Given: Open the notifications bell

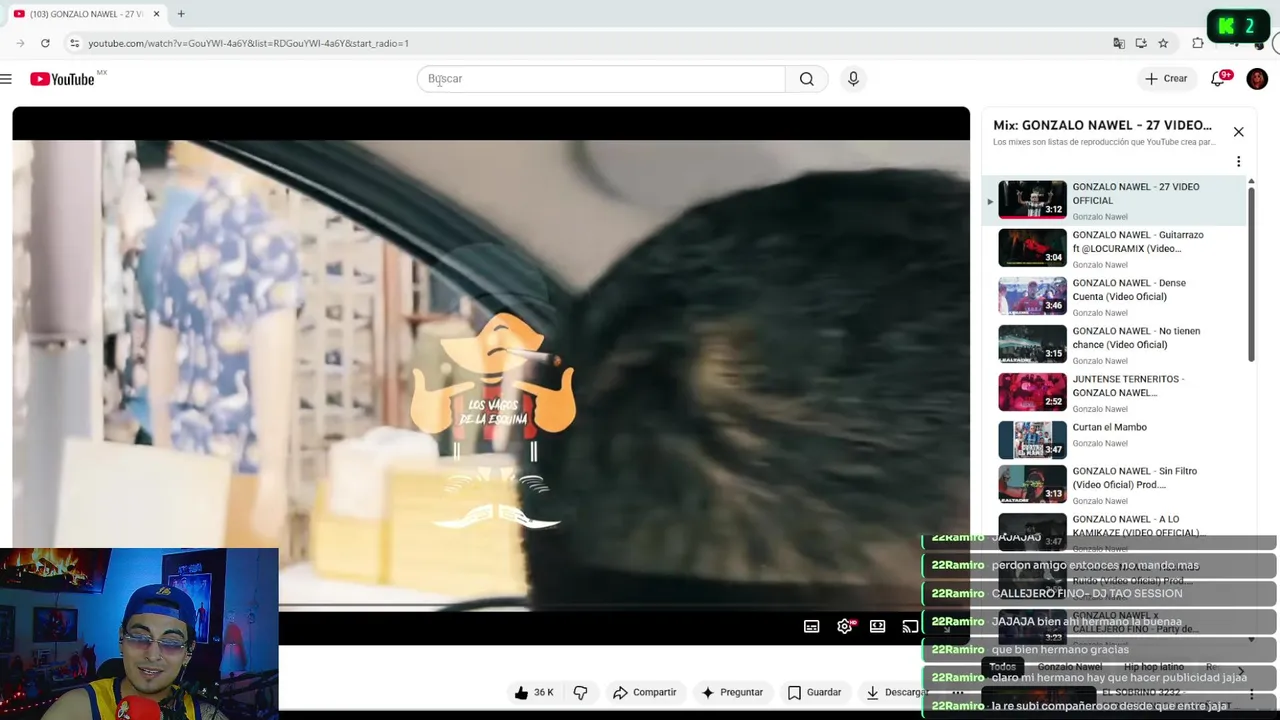Looking at the screenshot, I should 1218,79.
